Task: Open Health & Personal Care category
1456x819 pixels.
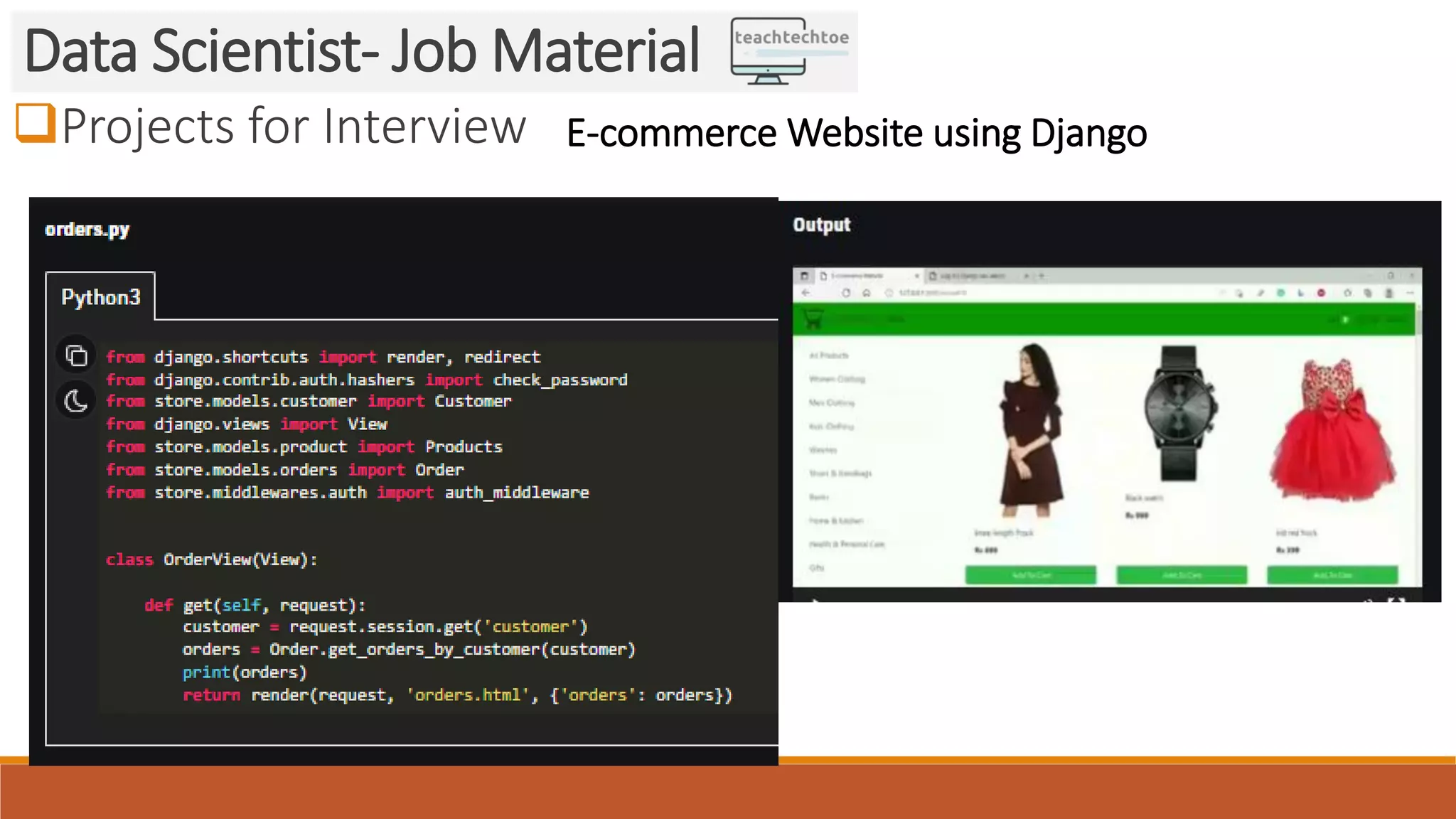Action: coord(847,545)
